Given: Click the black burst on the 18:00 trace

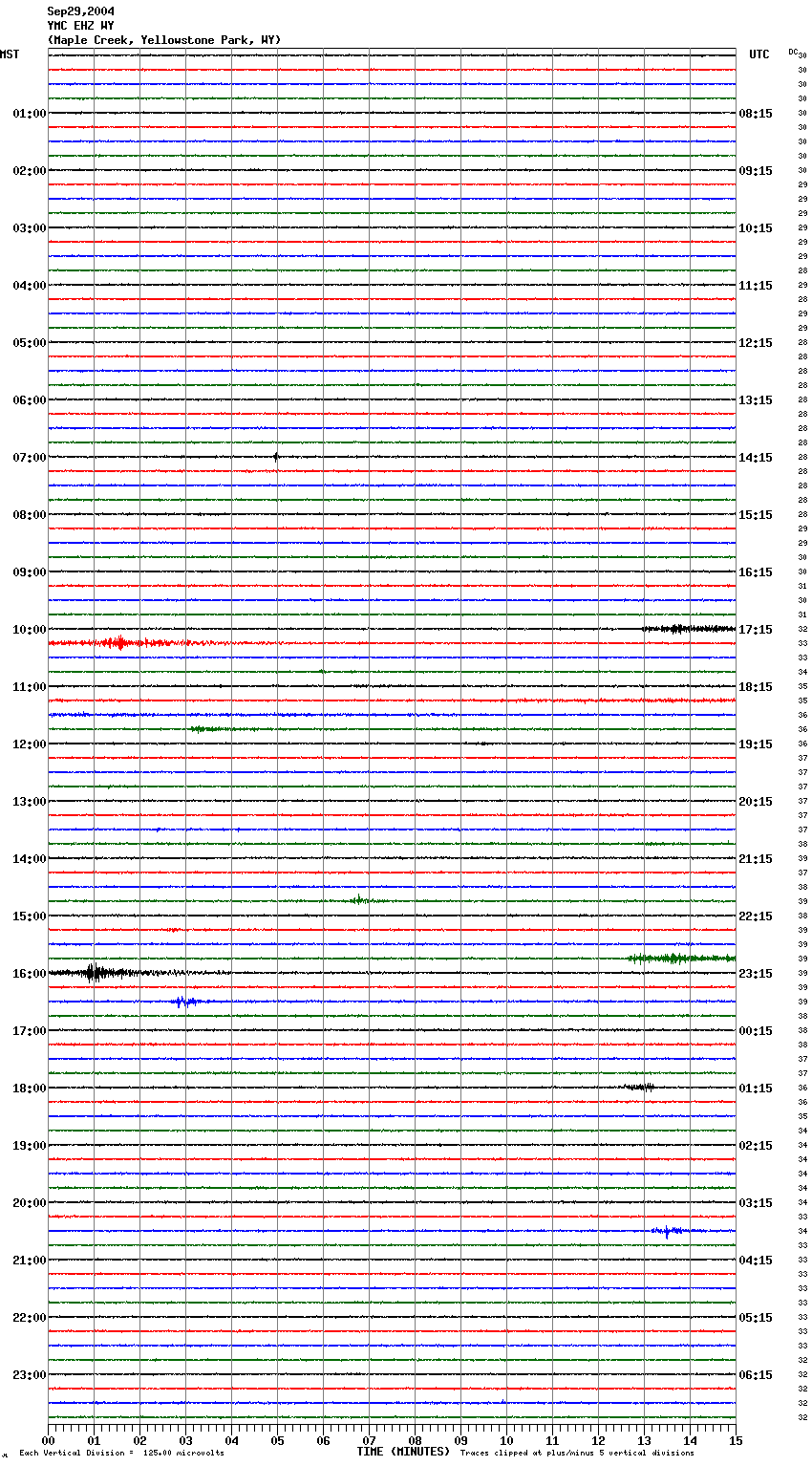Looking at the screenshot, I should 638,1087.
